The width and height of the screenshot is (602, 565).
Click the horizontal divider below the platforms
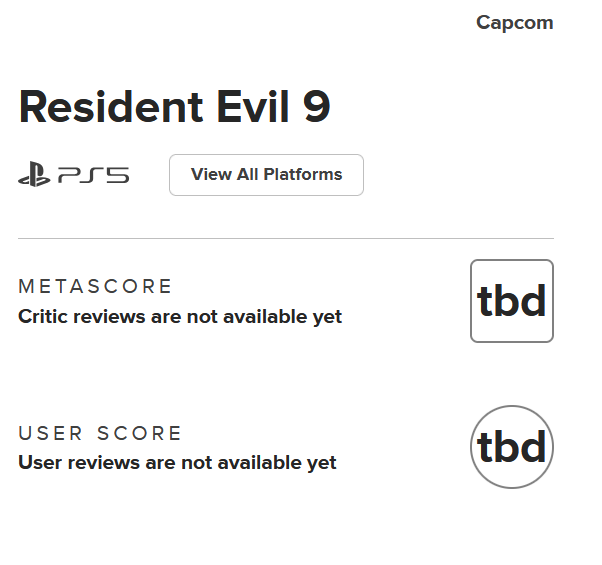point(285,239)
